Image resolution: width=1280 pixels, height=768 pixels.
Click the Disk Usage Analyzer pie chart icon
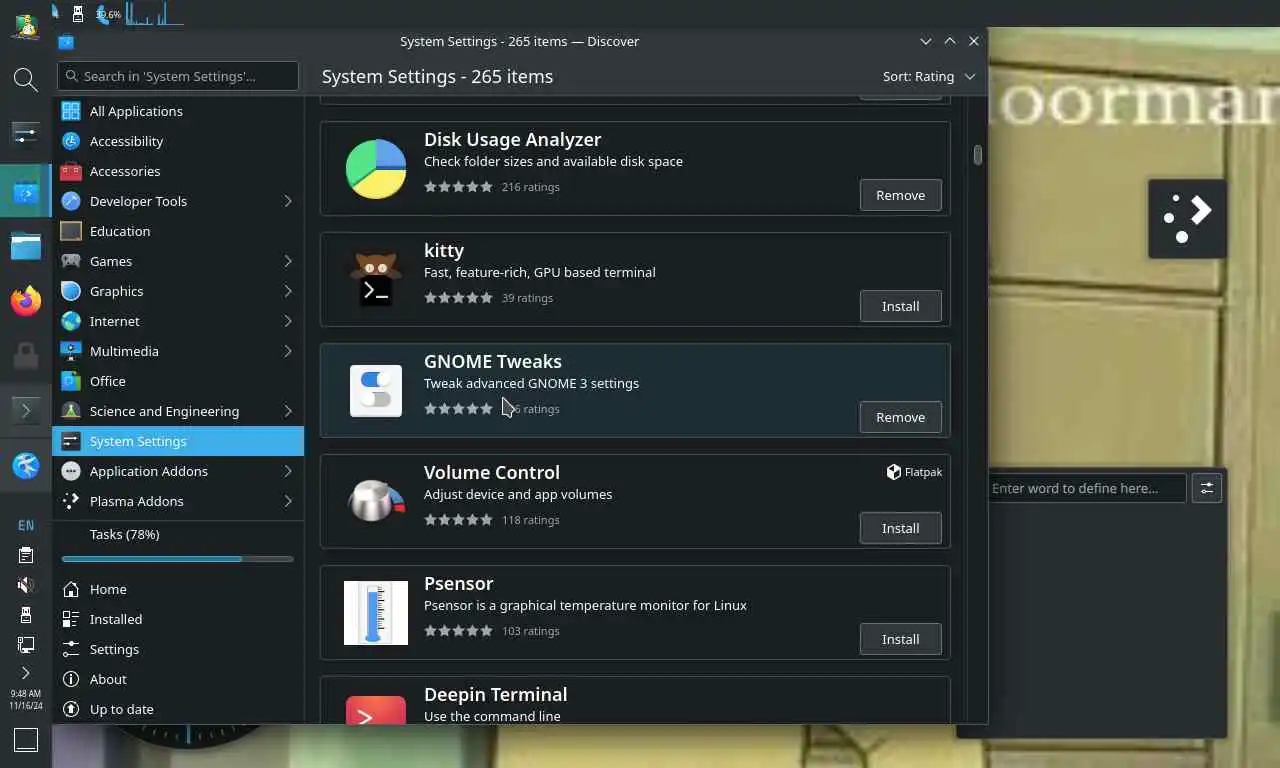coord(376,169)
